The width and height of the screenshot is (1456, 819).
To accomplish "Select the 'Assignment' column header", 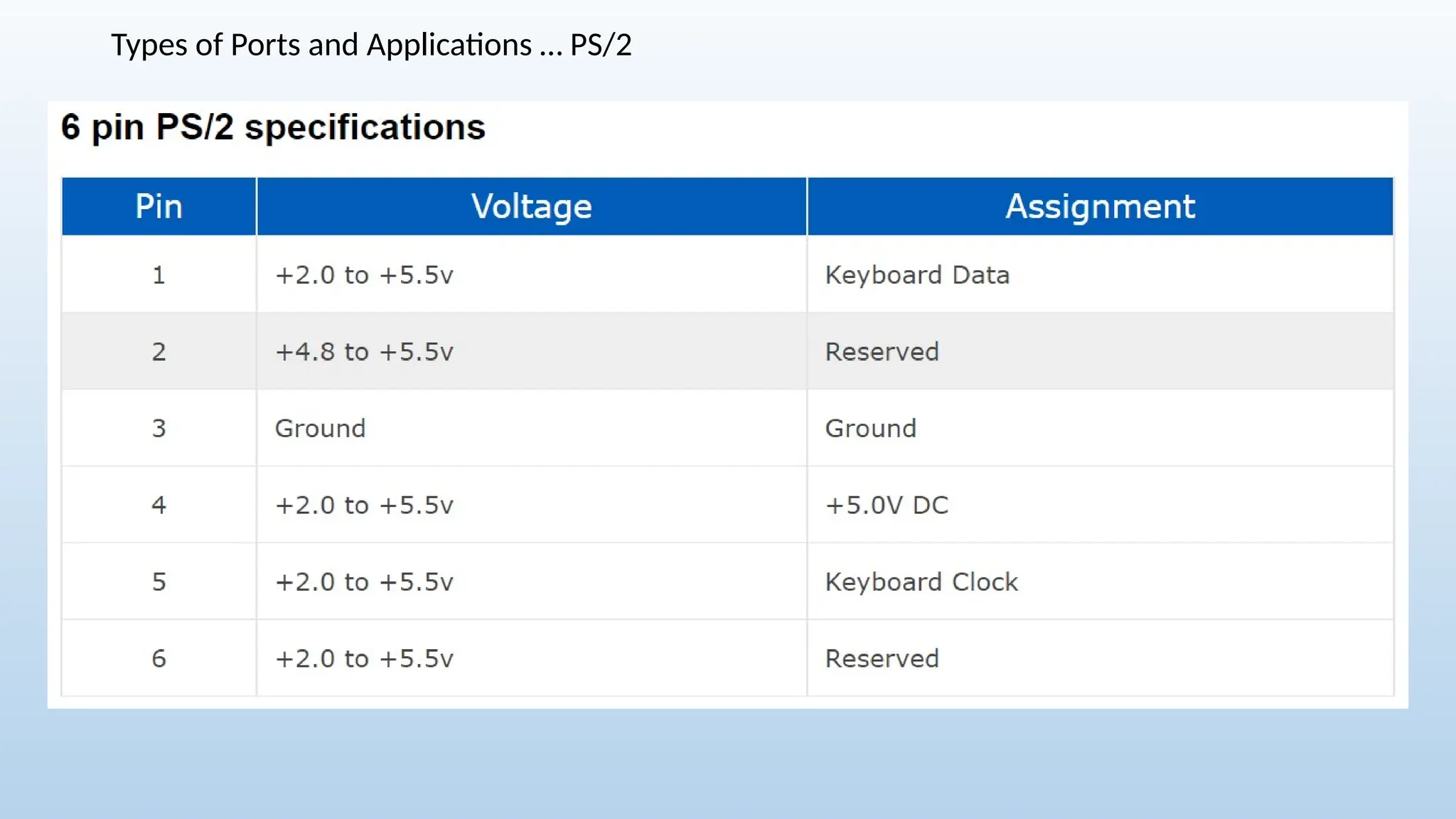I will tap(1100, 207).
